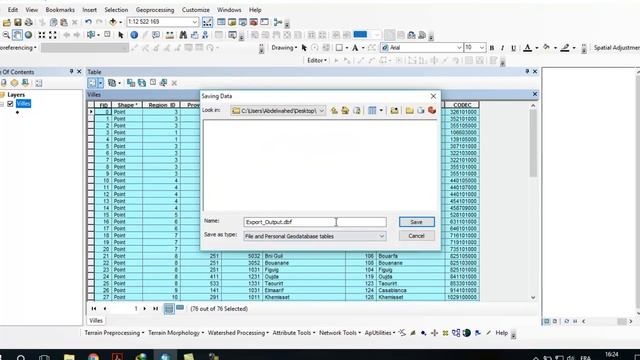Click the red toolbox icon in Saving Data dialog

coord(432,111)
